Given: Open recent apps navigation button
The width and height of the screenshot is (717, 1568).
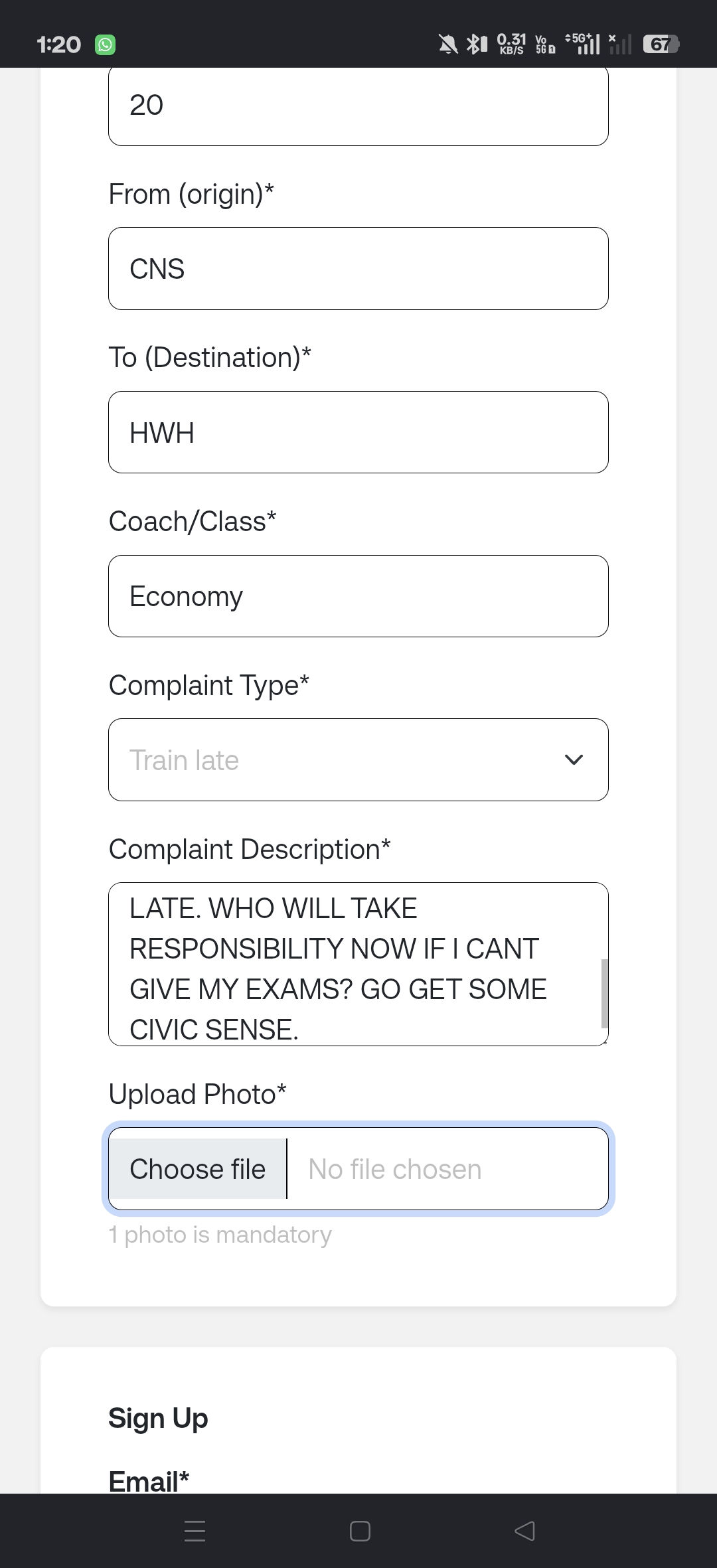Looking at the screenshot, I should 195,1531.
